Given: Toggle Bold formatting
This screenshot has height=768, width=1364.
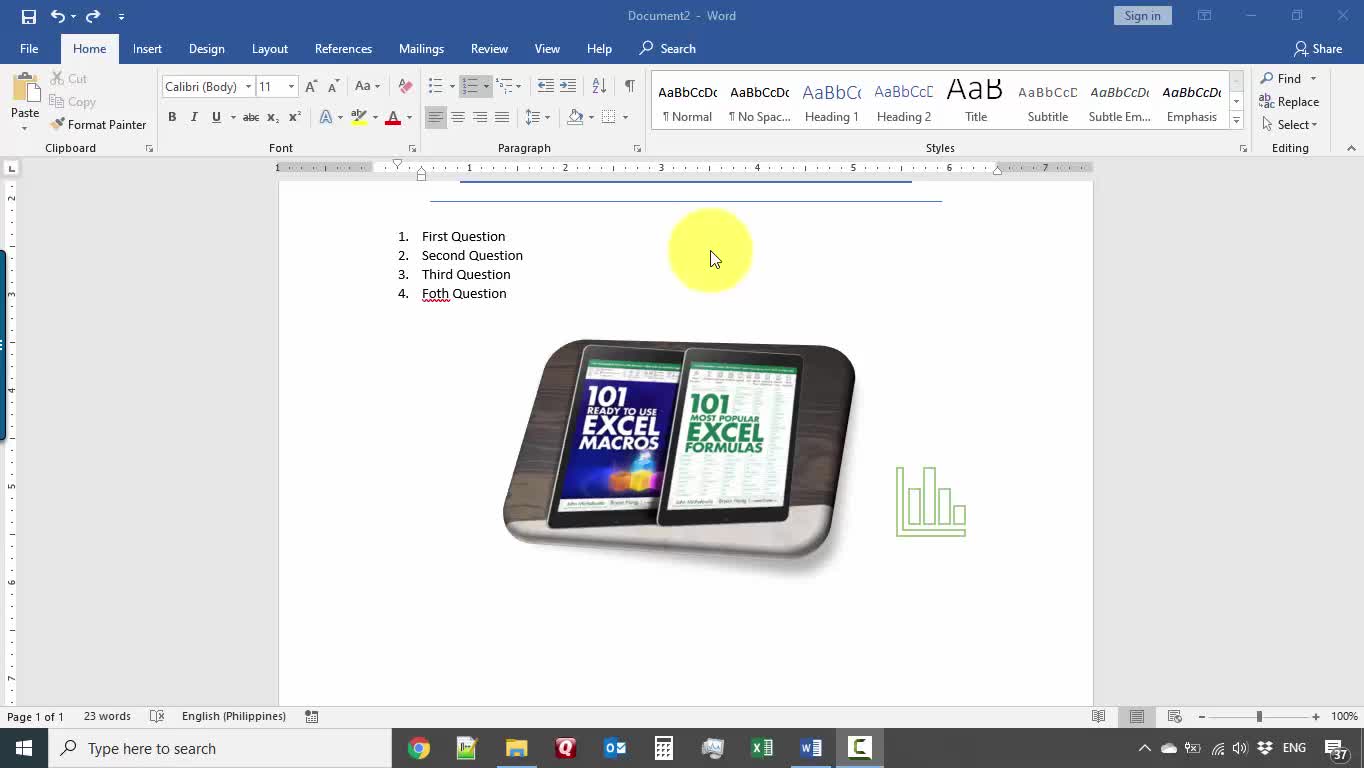Looking at the screenshot, I should (x=172, y=117).
